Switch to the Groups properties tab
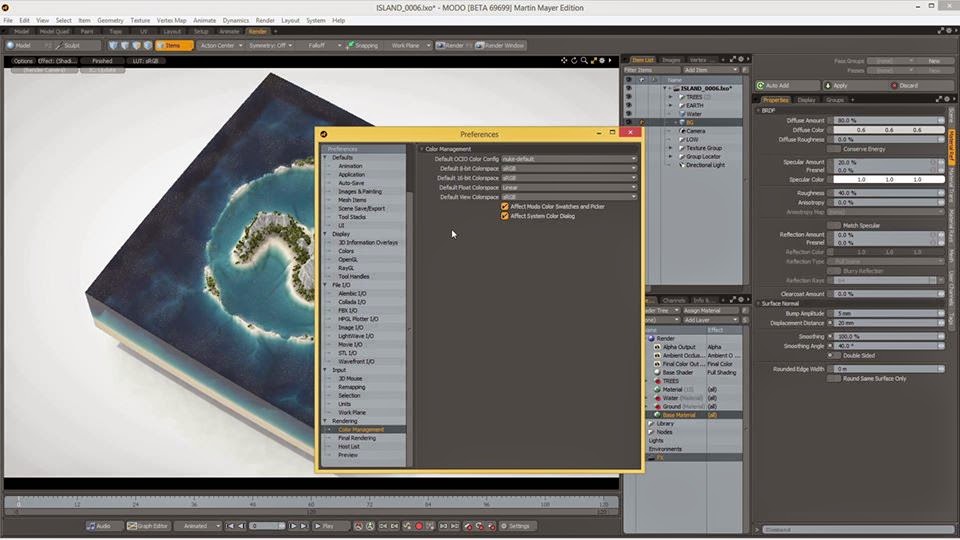This screenshot has width=960, height=540. (x=834, y=100)
